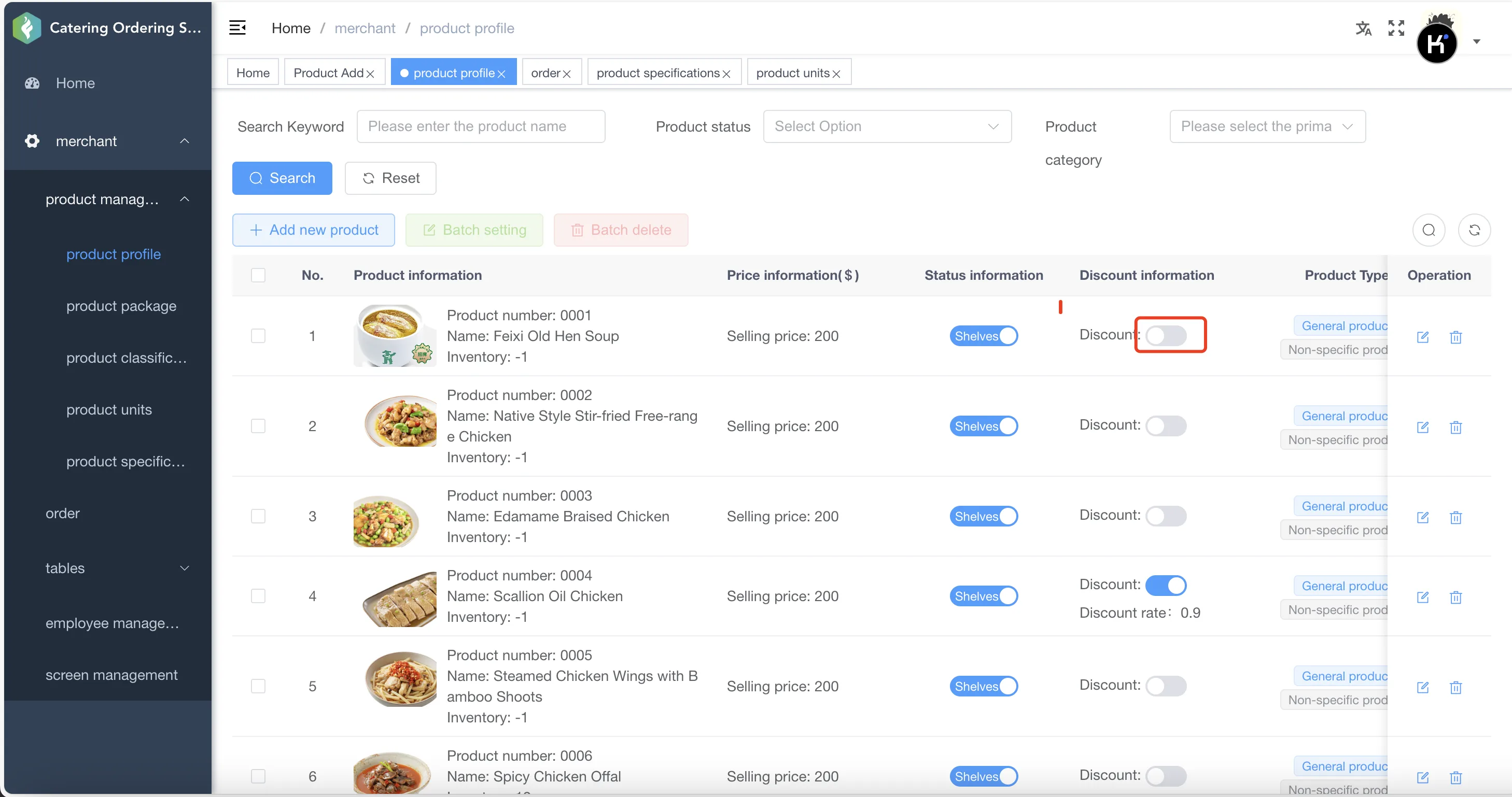Open Feixi Old Hen Soup thumbnail

tap(395, 335)
